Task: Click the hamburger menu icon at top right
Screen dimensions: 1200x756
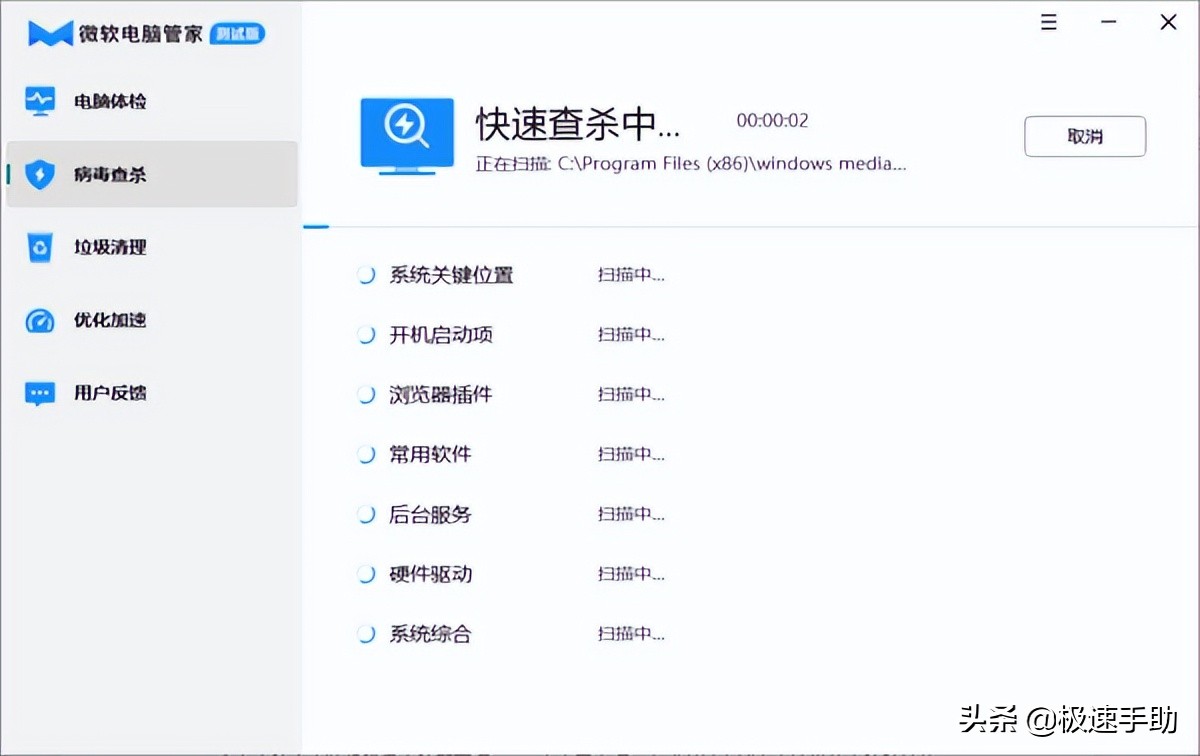Action: tap(1048, 21)
